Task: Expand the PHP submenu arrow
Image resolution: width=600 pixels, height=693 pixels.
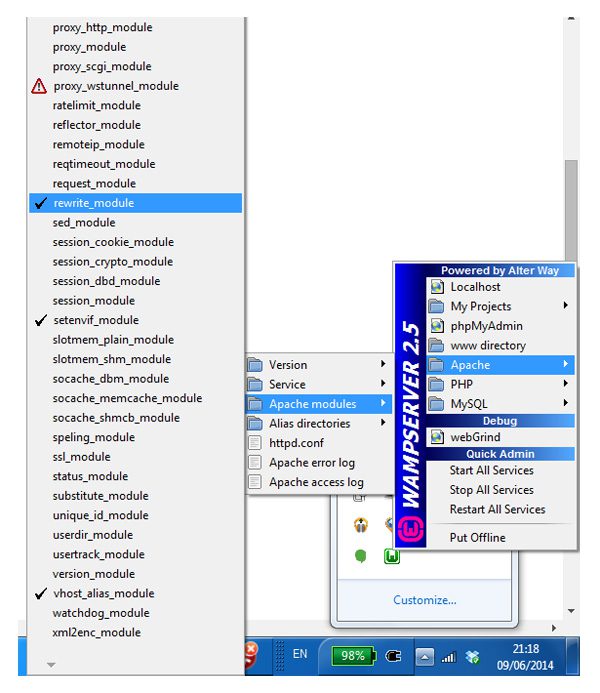Action: tap(566, 383)
